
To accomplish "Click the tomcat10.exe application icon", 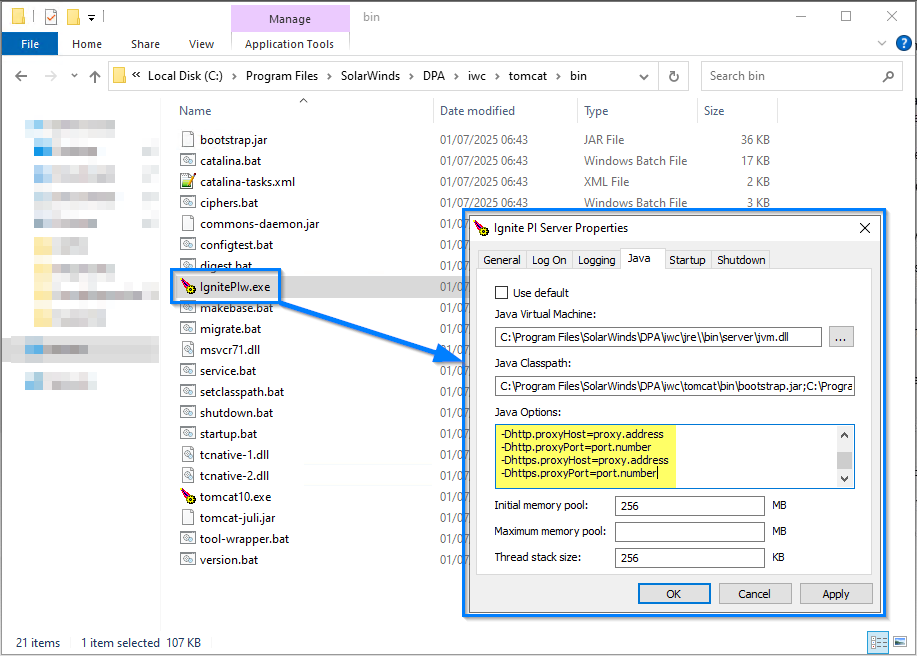I will 188,496.
